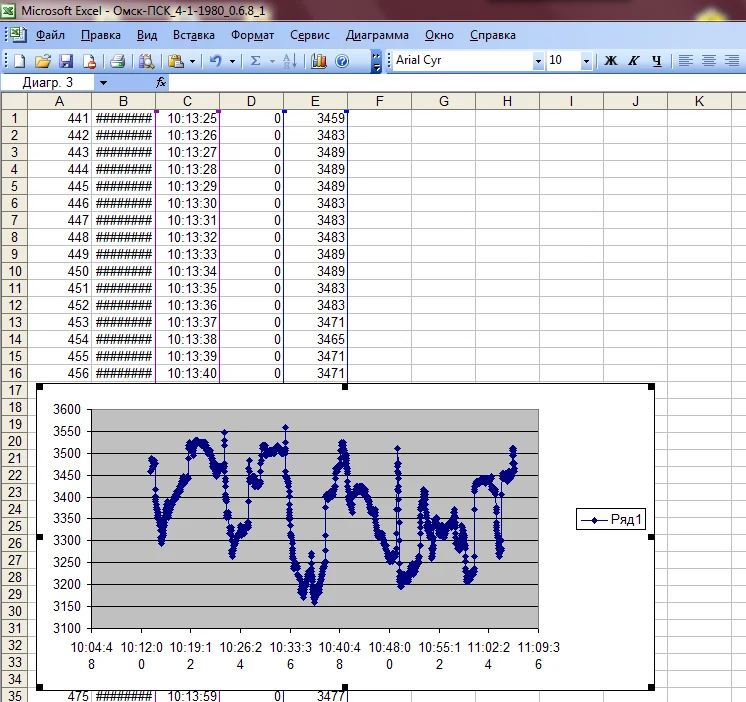Launch the Chart Wizard icon

(319, 61)
